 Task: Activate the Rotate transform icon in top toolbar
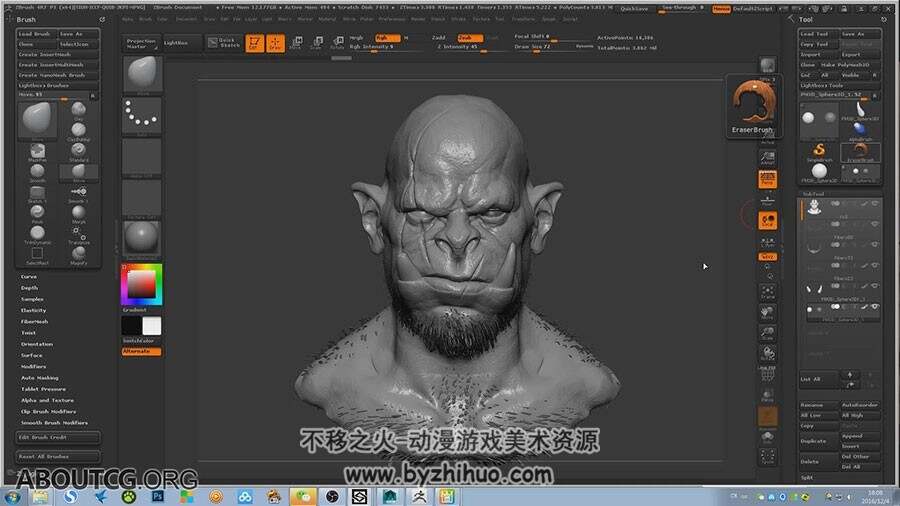tap(338, 42)
